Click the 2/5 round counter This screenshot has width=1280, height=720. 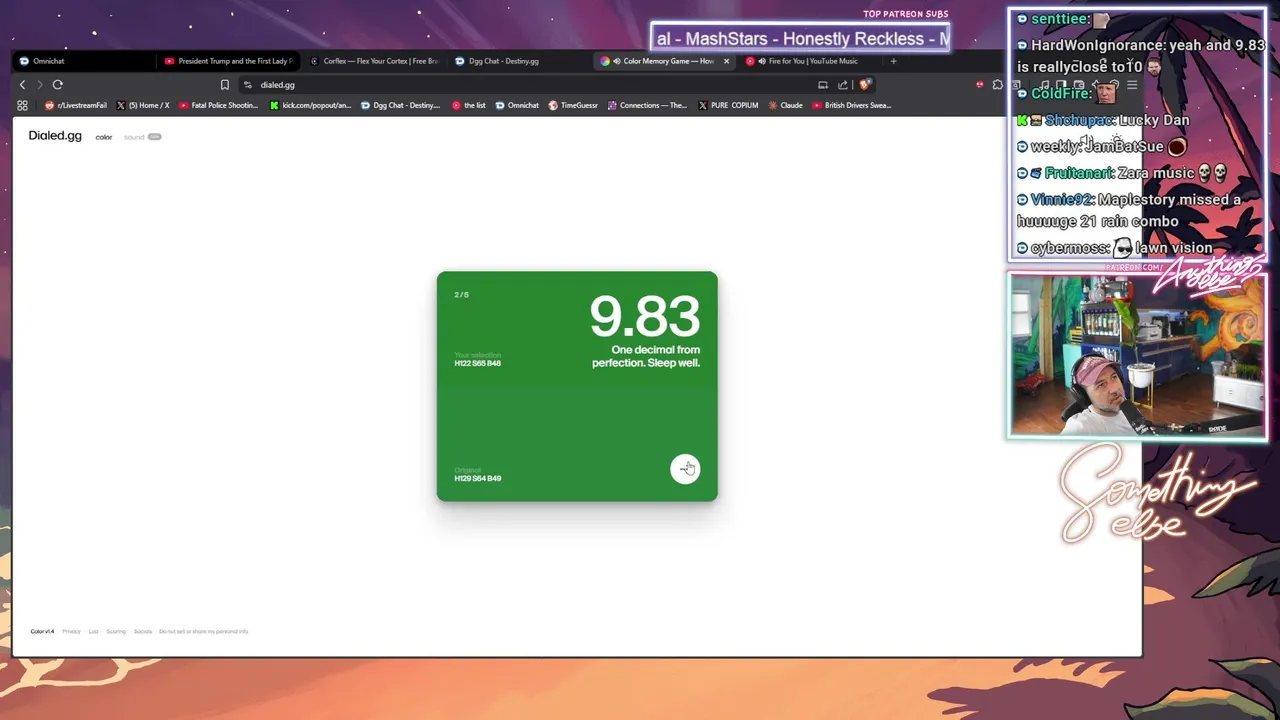461,295
